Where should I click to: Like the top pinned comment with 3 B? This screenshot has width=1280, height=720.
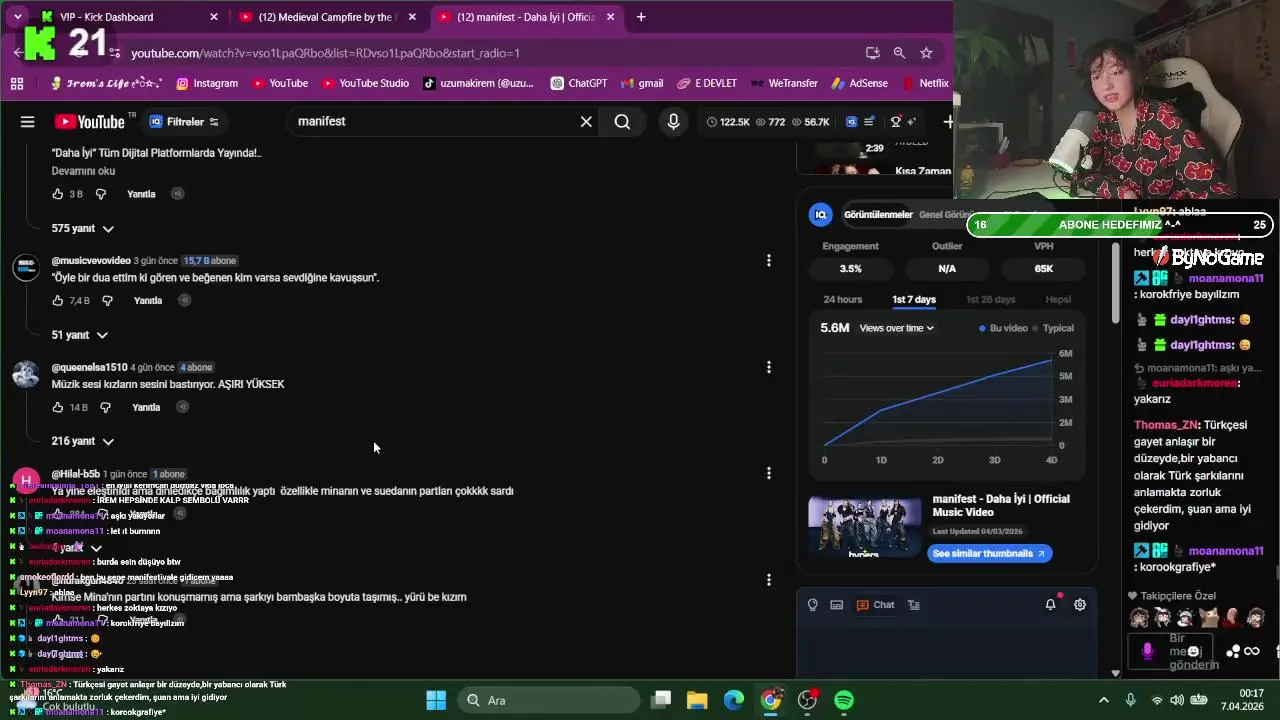point(57,194)
